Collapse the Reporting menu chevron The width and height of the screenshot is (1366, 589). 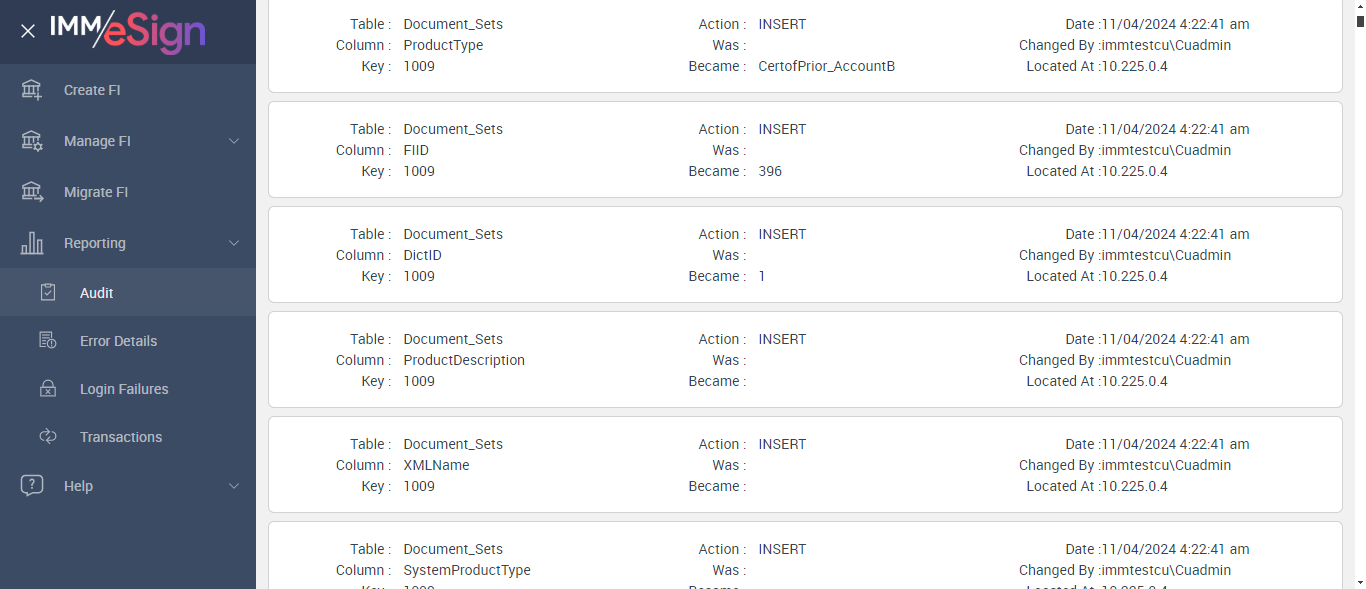234,243
